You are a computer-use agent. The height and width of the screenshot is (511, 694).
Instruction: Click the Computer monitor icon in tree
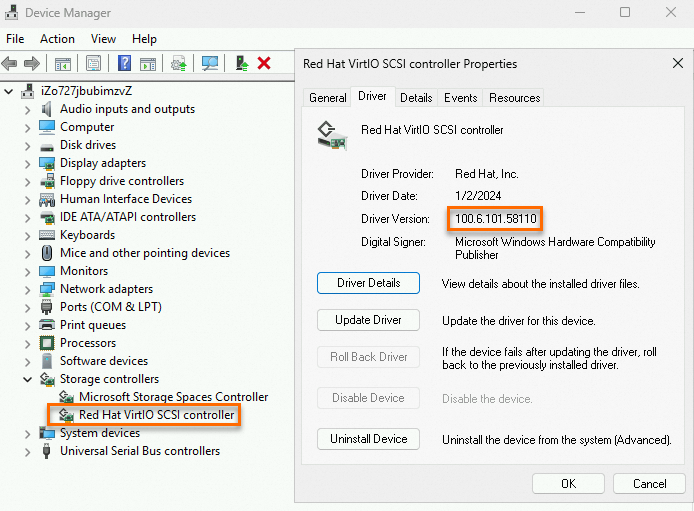tap(46, 127)
